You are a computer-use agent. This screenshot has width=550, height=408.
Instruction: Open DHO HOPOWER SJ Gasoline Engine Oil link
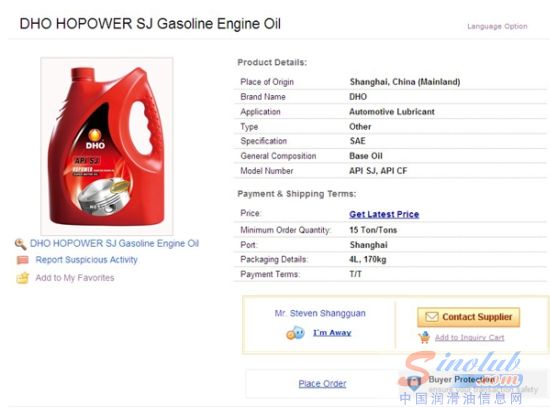[x=114, y=243]
